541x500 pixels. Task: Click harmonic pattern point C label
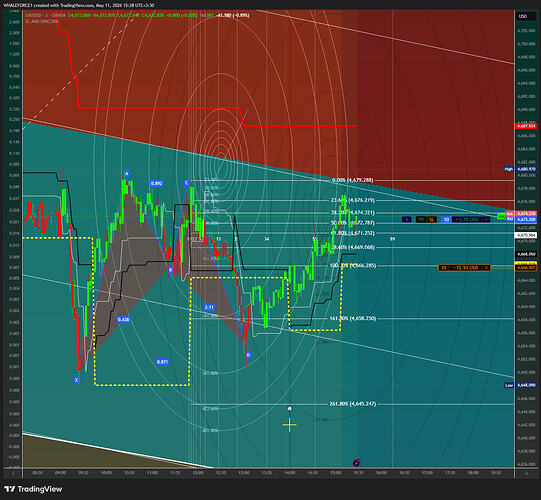187,183
